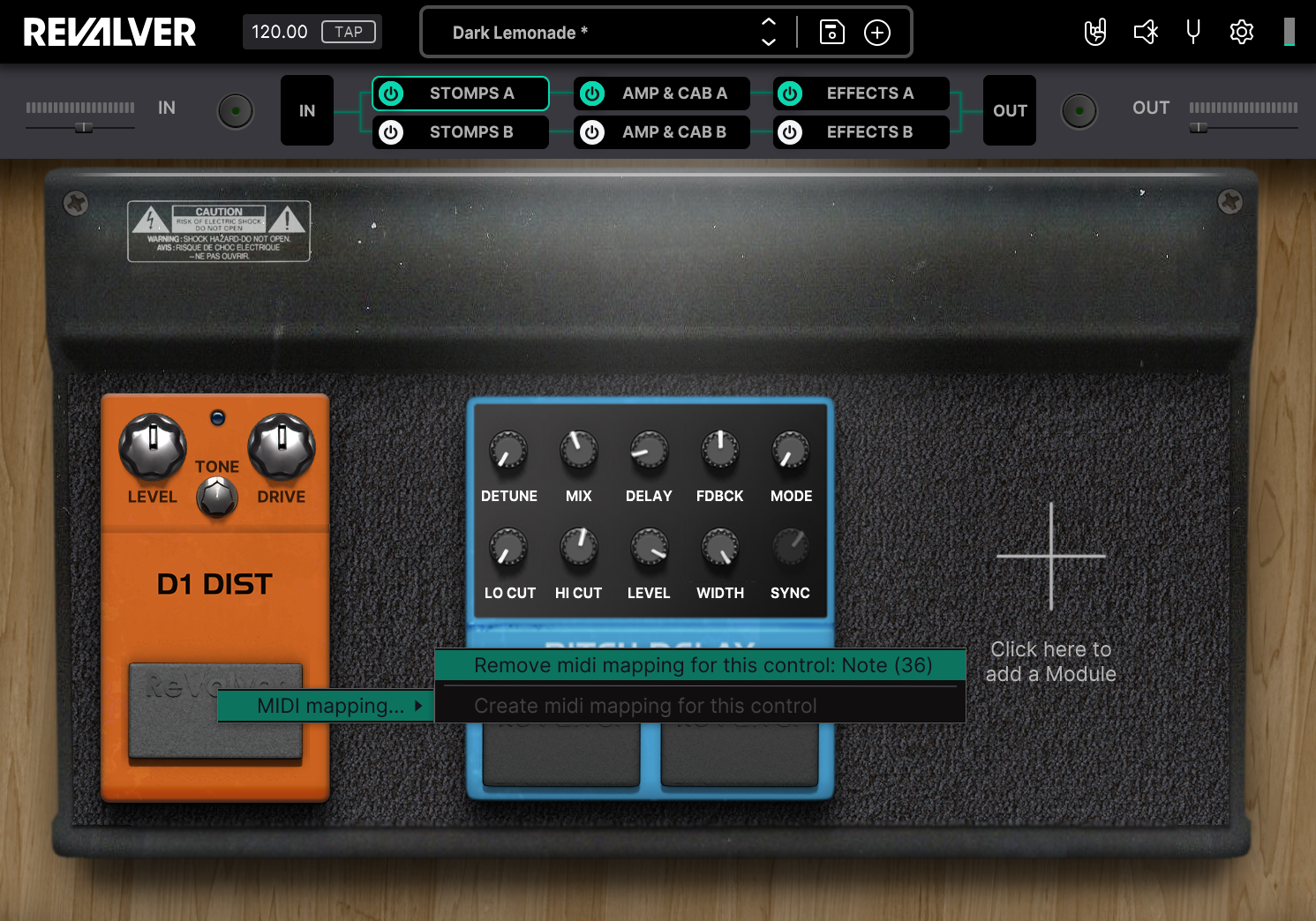Screen dimensions: 1316x921
Task: Click the MODE knob on pitch delay
Action: click(791, 451)
